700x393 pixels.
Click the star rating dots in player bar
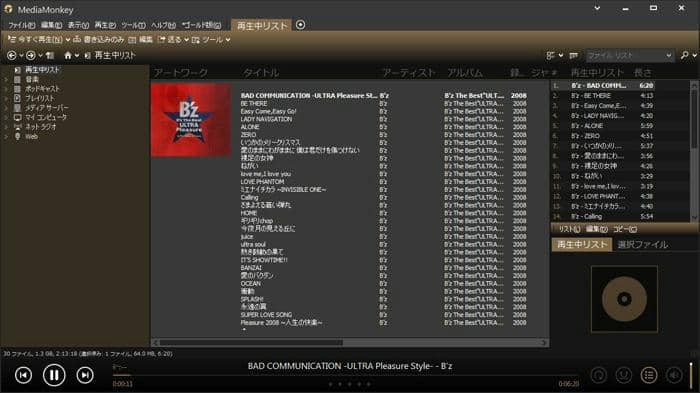coord(350,384)
